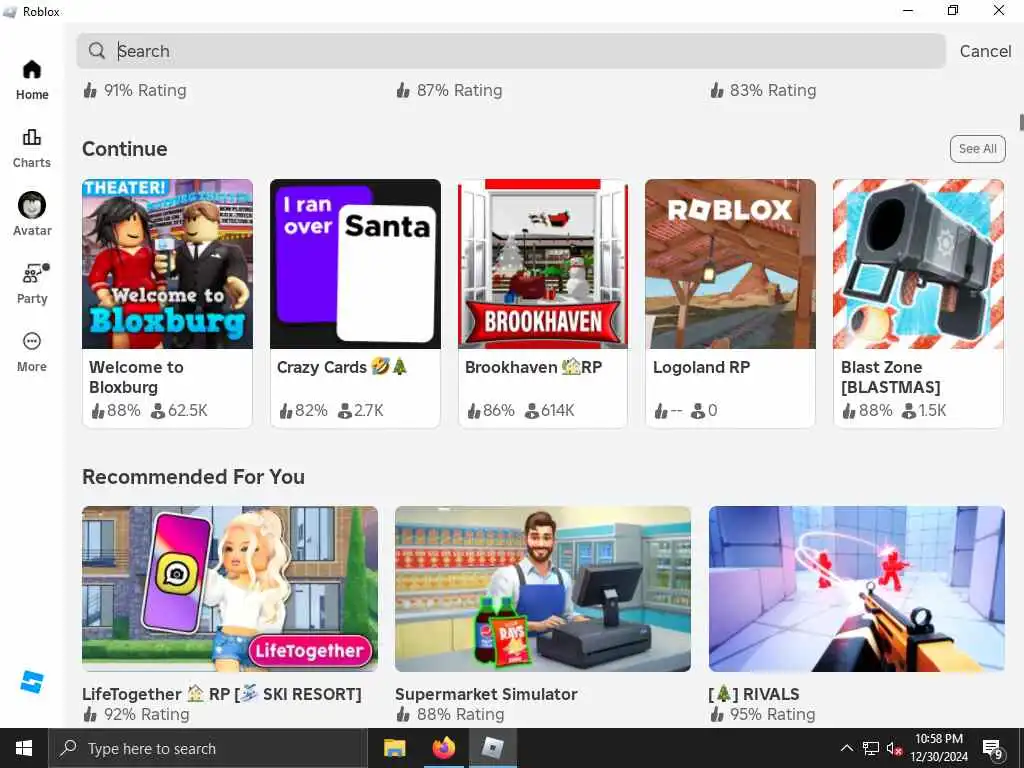Click the Roblox taskbar icon

492,748
